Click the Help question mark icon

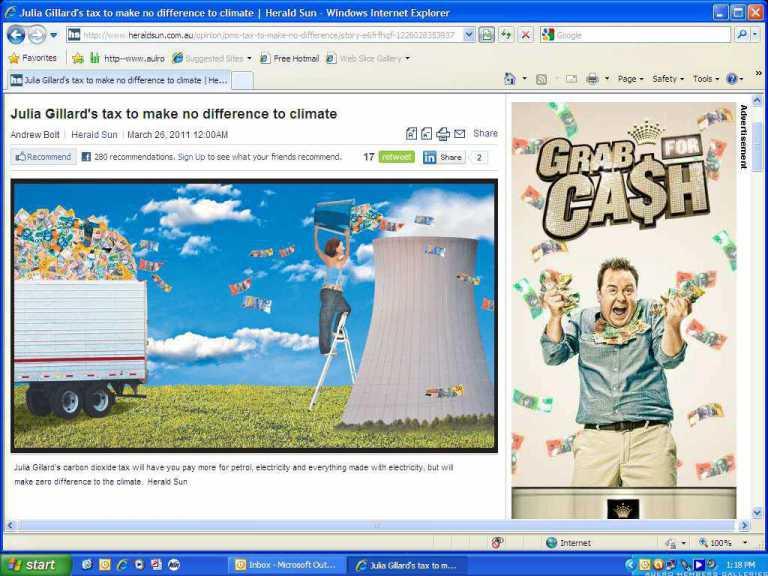pos(731,79)
